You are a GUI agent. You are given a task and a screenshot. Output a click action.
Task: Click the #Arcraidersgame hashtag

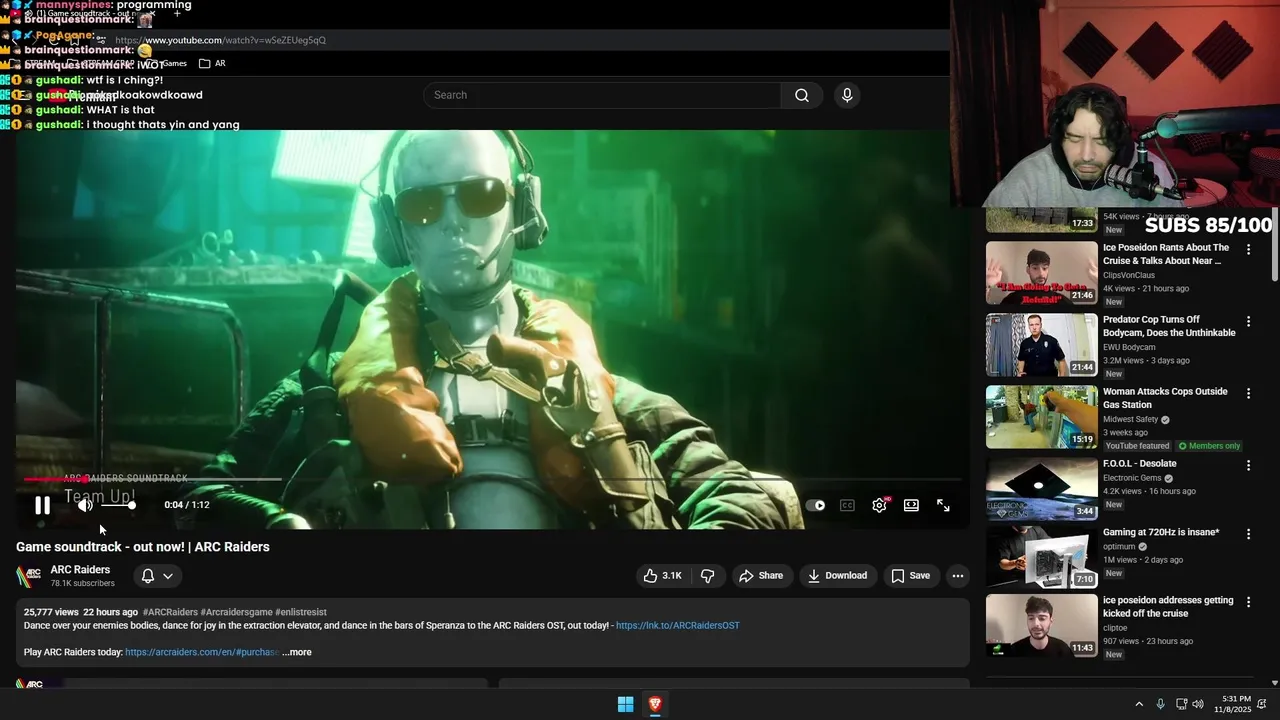(x=236, y=612)
